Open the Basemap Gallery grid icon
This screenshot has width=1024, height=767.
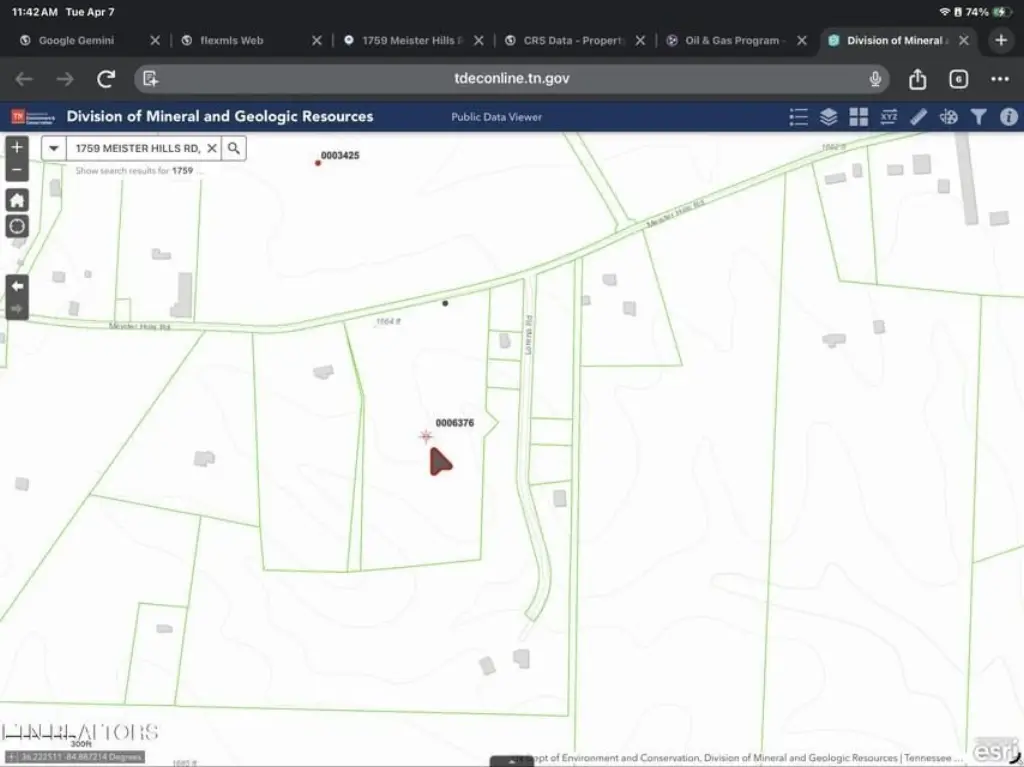point(858,117)
